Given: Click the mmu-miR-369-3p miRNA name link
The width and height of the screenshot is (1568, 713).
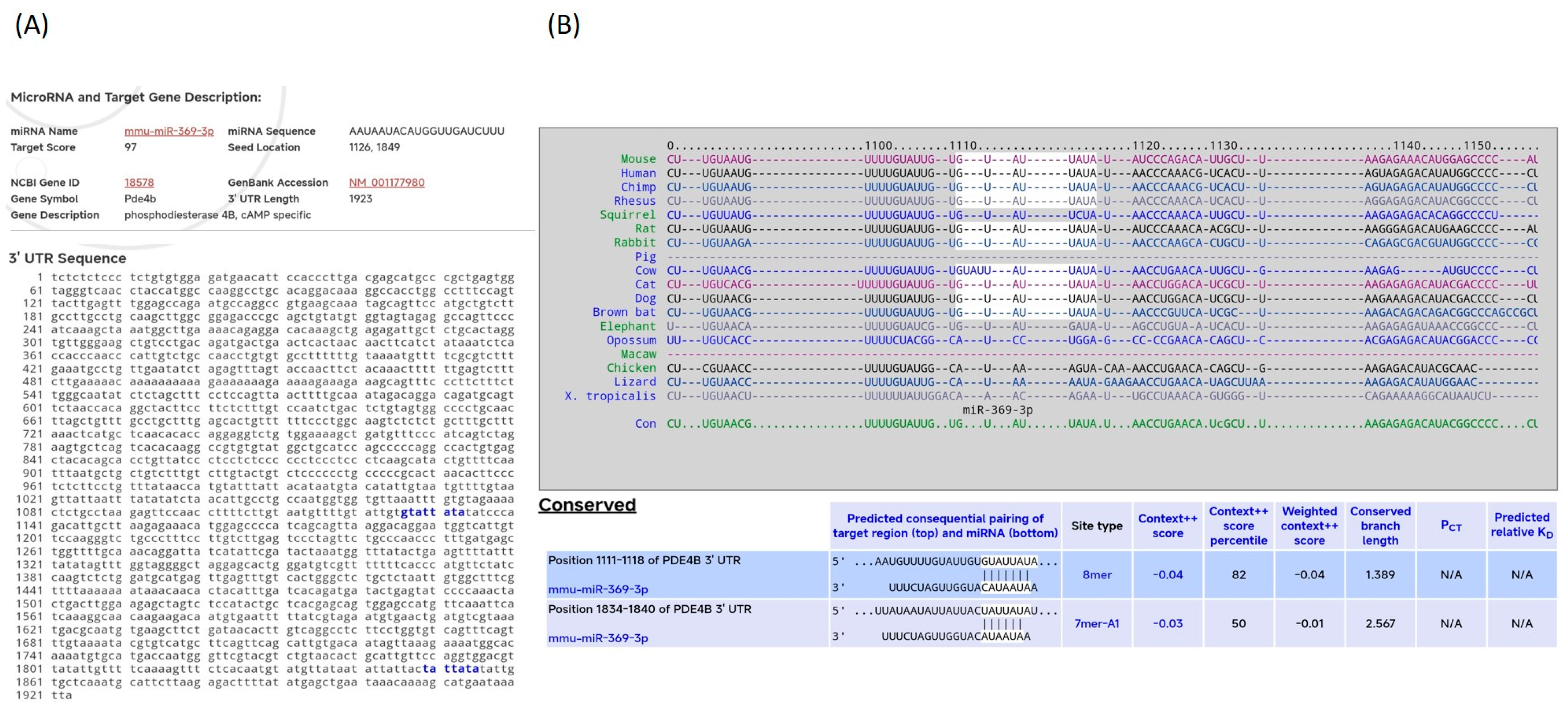Looking at the screenshot, I should click(x=169, y=131).
